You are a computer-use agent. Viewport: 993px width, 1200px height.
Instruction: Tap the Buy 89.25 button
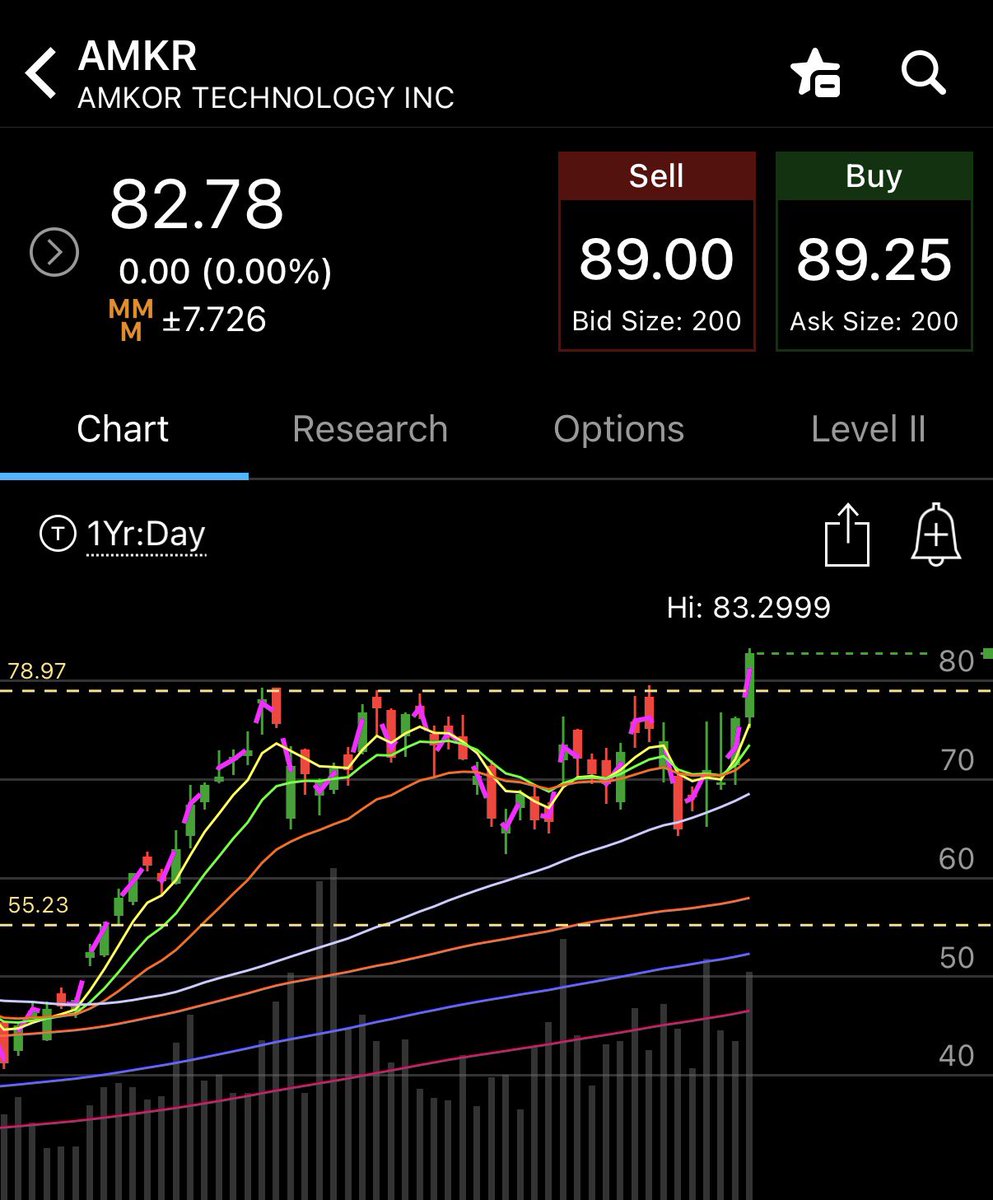[x=874, y=252]
